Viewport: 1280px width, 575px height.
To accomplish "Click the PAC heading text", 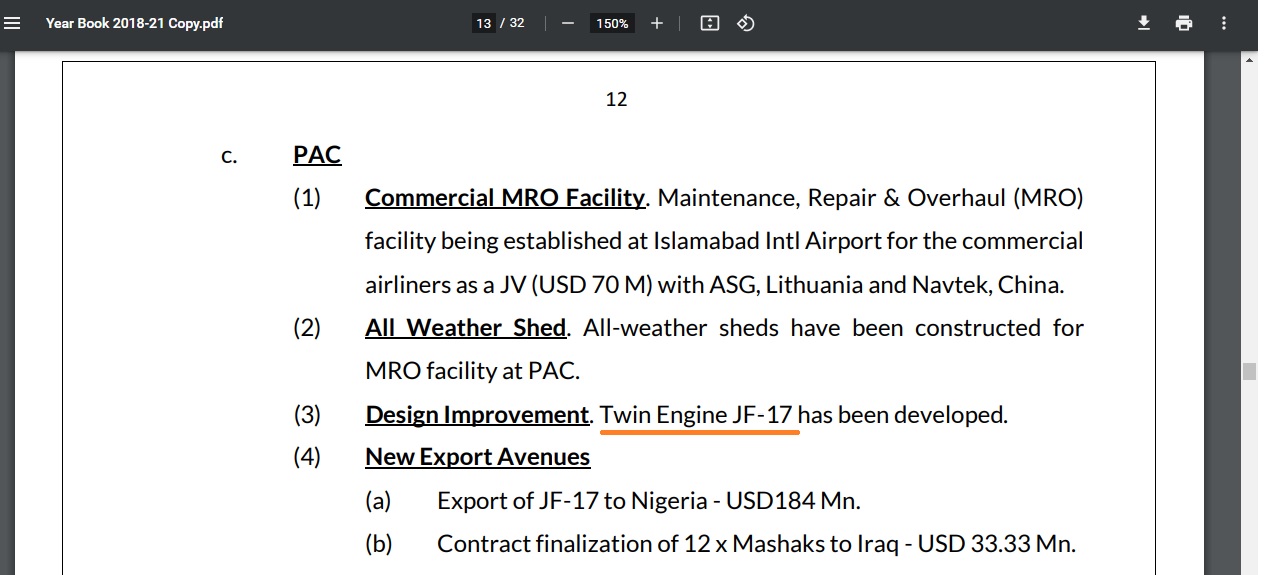I will (317, 155).
